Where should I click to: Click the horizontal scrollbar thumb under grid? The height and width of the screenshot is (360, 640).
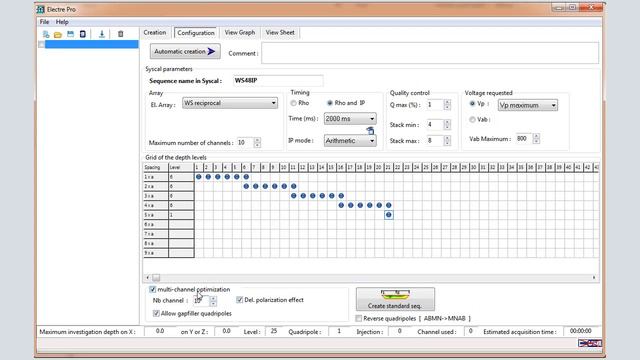pyautogui.click(x=156, y=278)
